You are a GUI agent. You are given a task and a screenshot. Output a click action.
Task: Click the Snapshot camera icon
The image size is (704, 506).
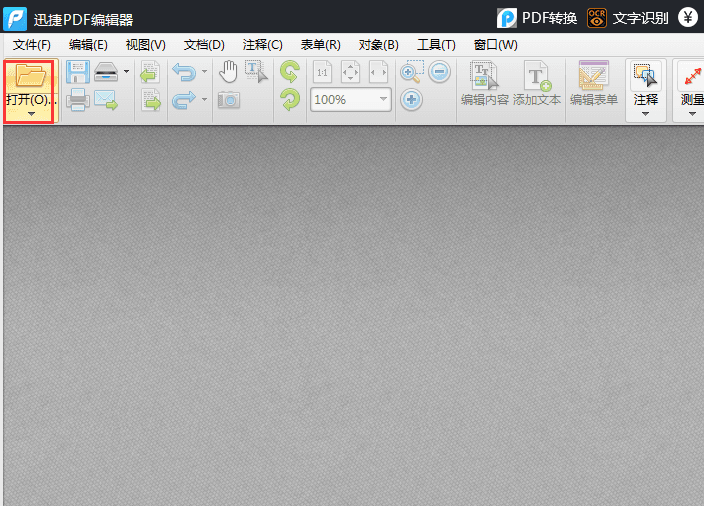[x=229, y=100]
